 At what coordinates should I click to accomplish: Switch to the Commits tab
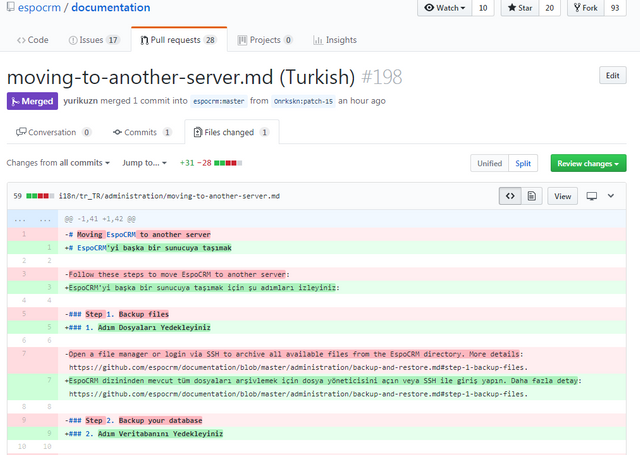point(142,132)
